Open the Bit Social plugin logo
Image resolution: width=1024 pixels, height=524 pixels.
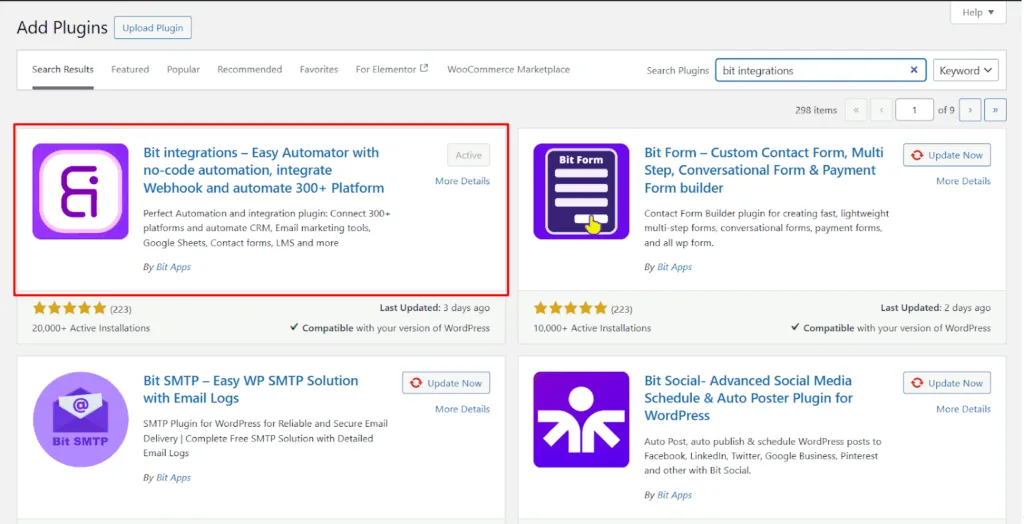(x=581, y=419)
